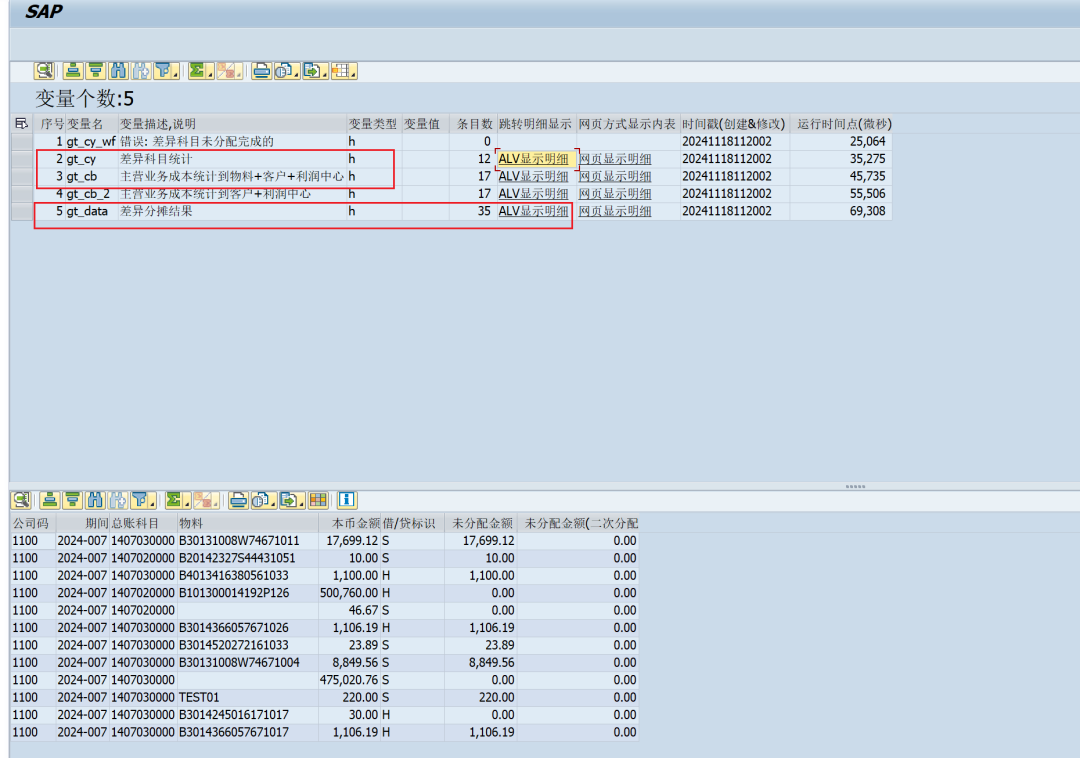Open 网页显示明细 link for gt_cb_2 row

pos(614,193)
